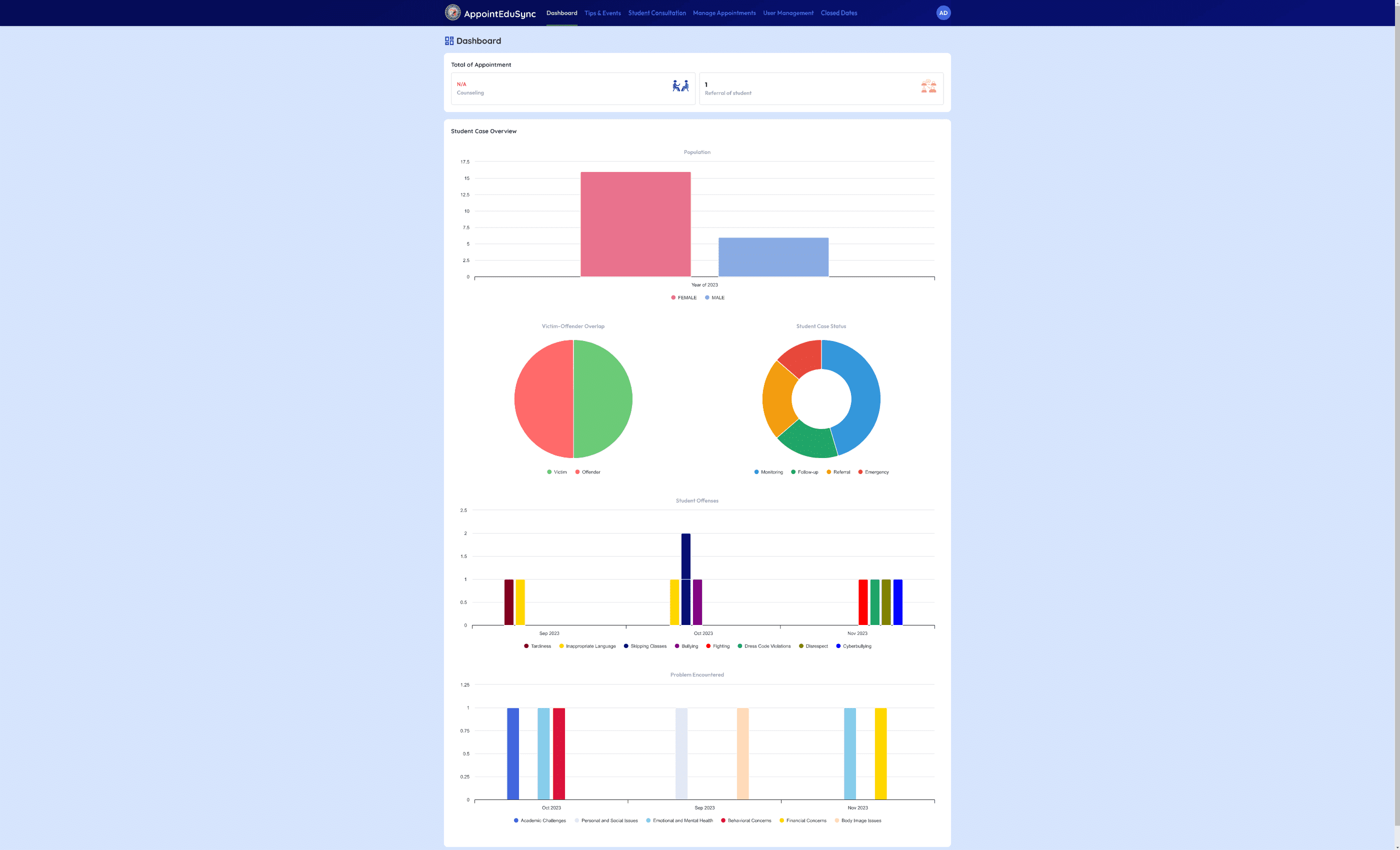Viewport: 1400px width, 850px height.
Task: Toggle Emotional and Mental Health legend
Action: click(679, 820)
